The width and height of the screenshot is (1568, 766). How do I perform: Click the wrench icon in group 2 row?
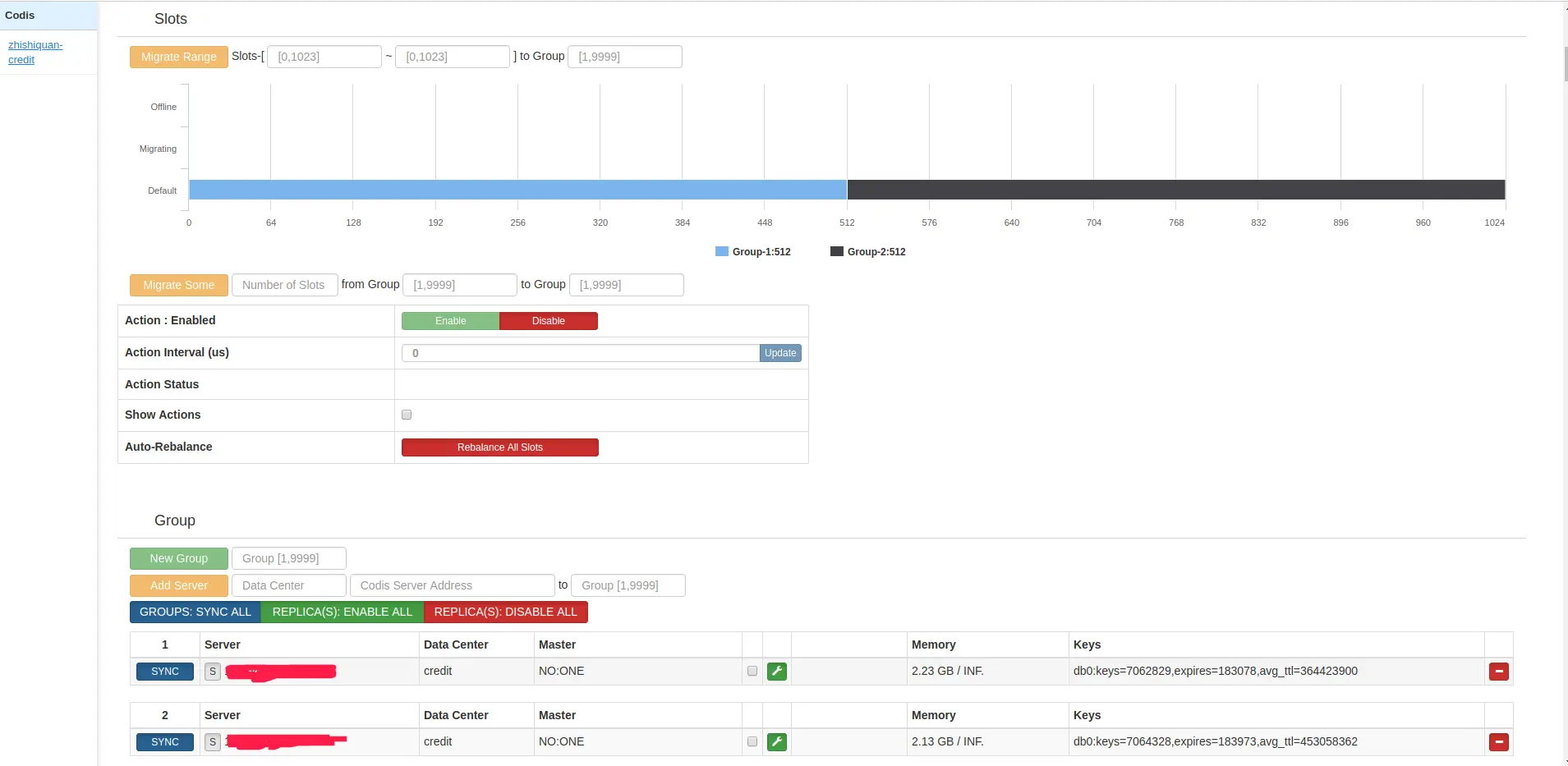[x=776, y=742]
